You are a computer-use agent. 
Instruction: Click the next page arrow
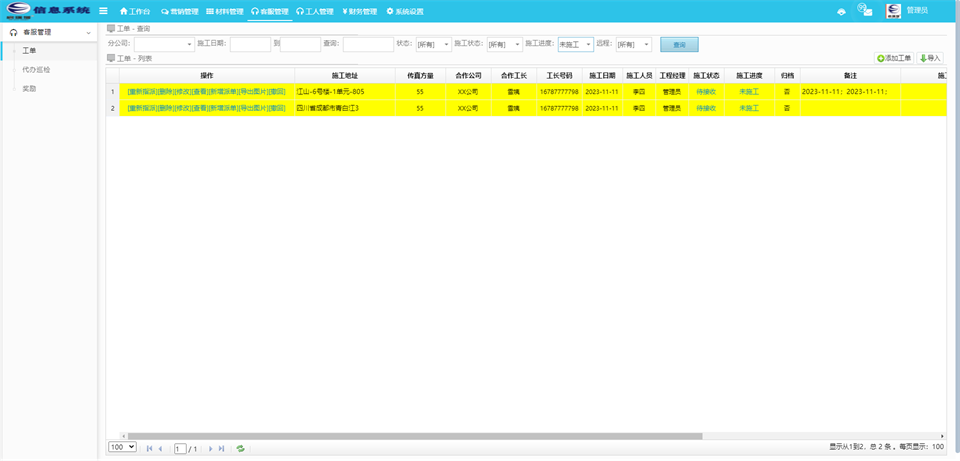[x=210, y=449]
